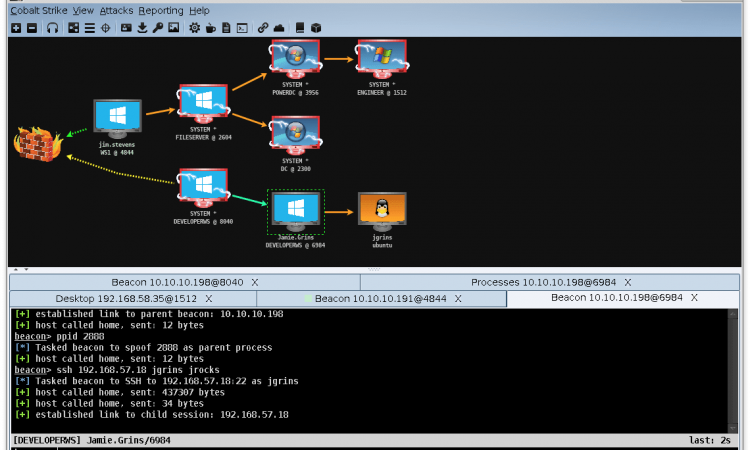Click the gear executable generator icon
The width and height of the screenshot is (750, 450).
coord(194,28)
